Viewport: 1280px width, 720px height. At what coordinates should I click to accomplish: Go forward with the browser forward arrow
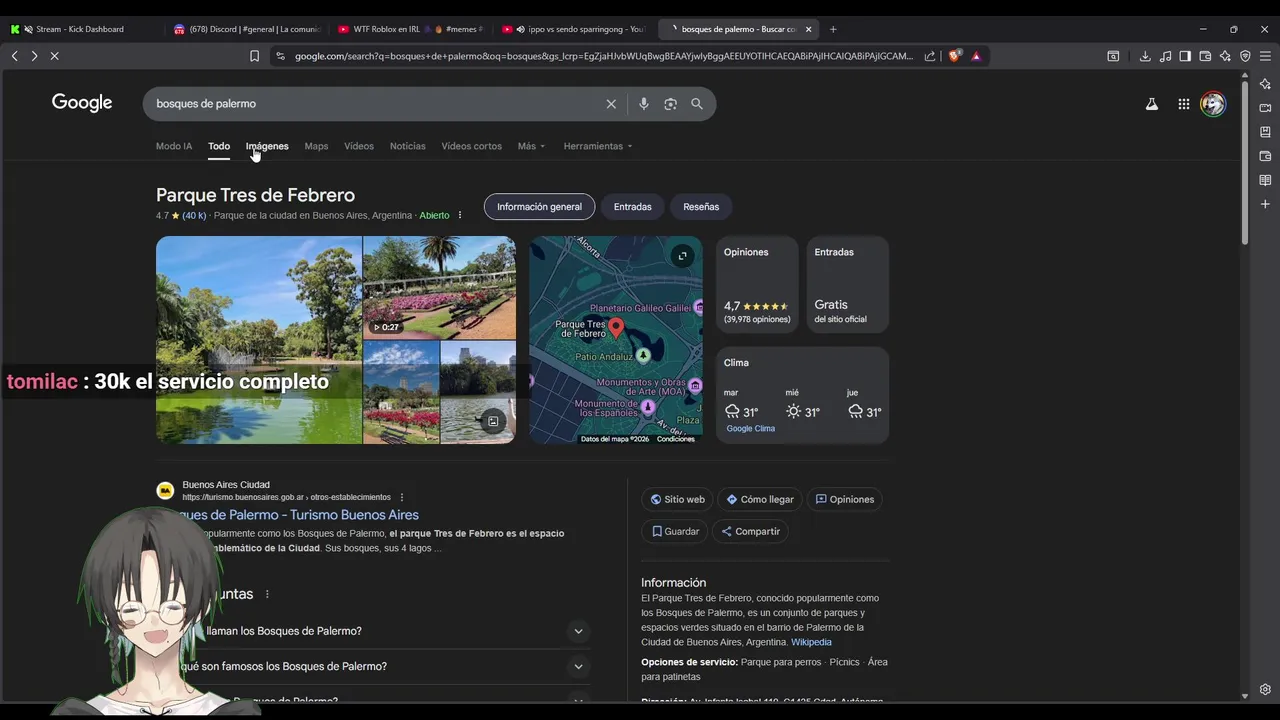tap(34, 56)
